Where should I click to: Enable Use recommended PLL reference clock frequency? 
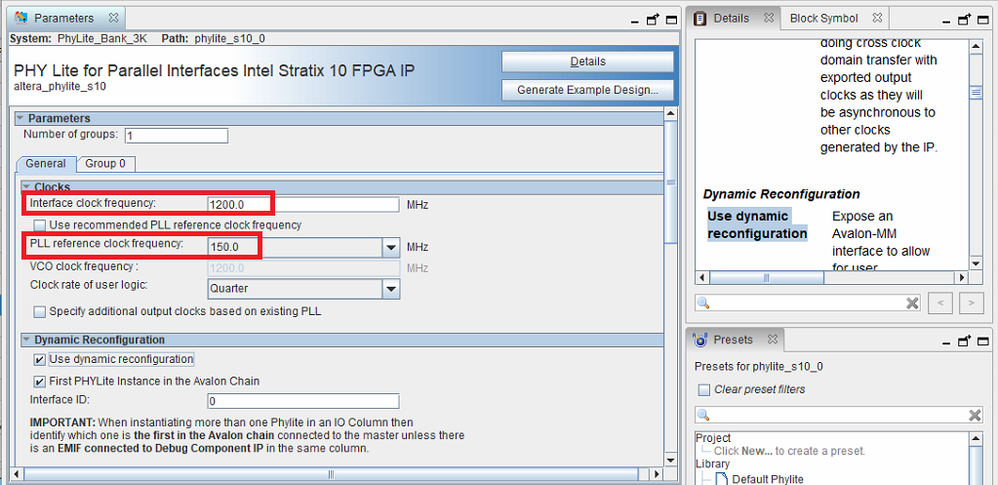coord(40,225)
